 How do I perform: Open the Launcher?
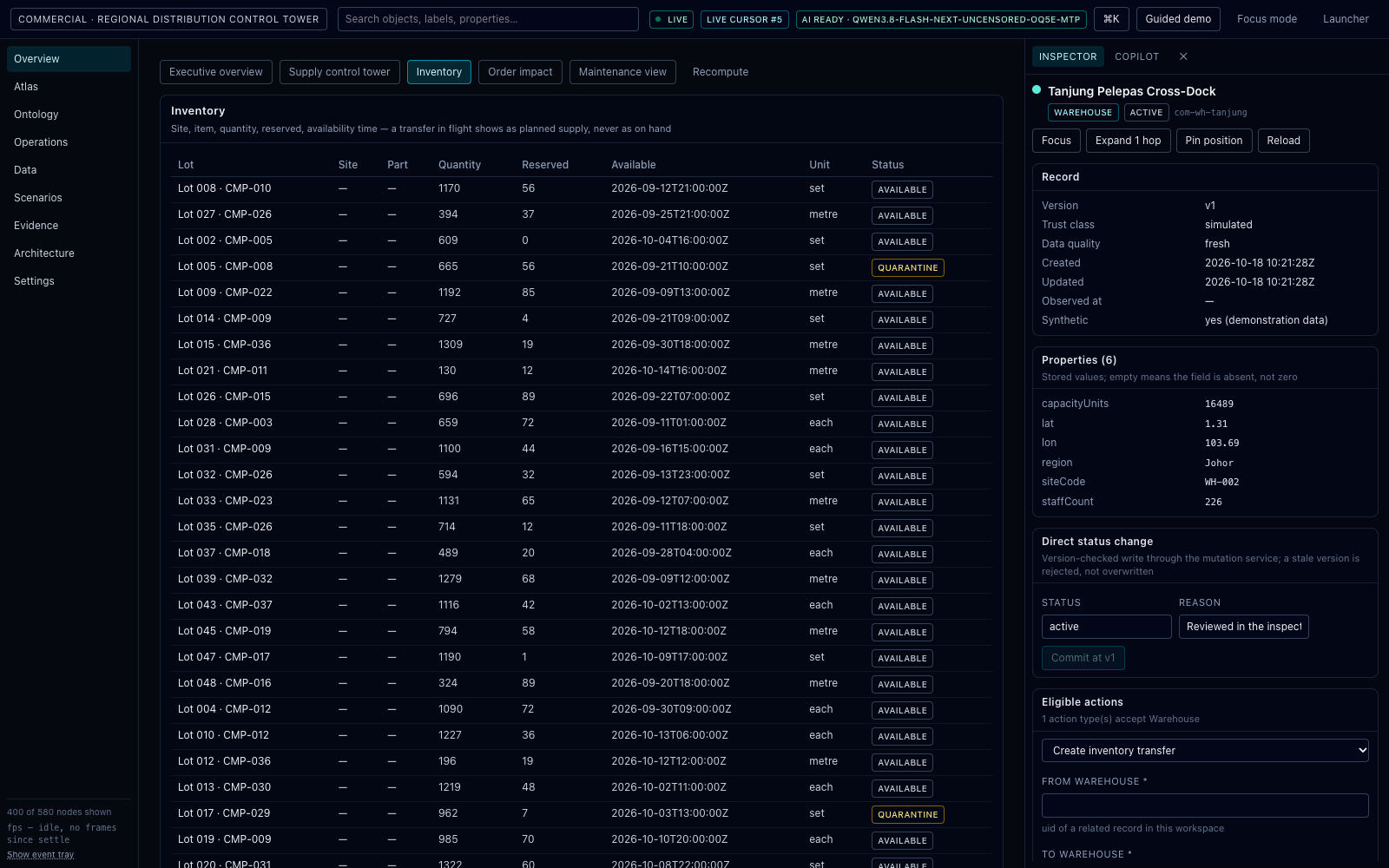[x=1346, y=19]
